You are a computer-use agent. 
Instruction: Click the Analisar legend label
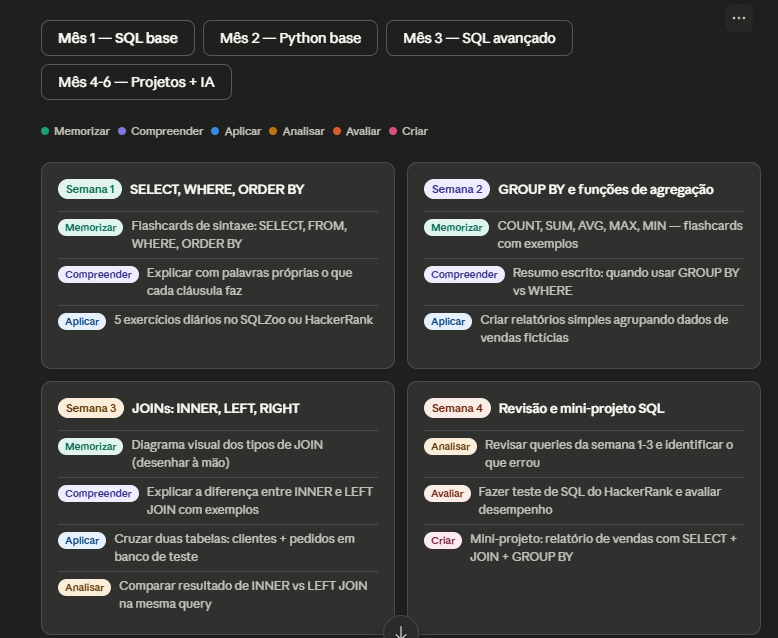coord(304,131)
